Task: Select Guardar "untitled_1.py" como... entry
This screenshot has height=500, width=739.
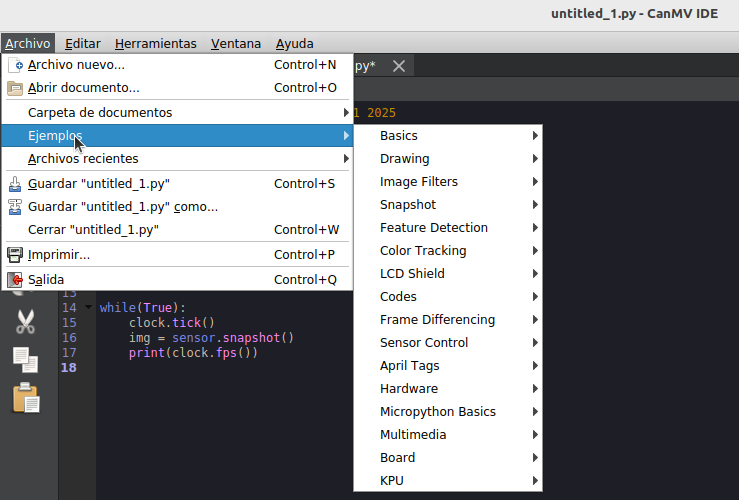Action: 177,207
